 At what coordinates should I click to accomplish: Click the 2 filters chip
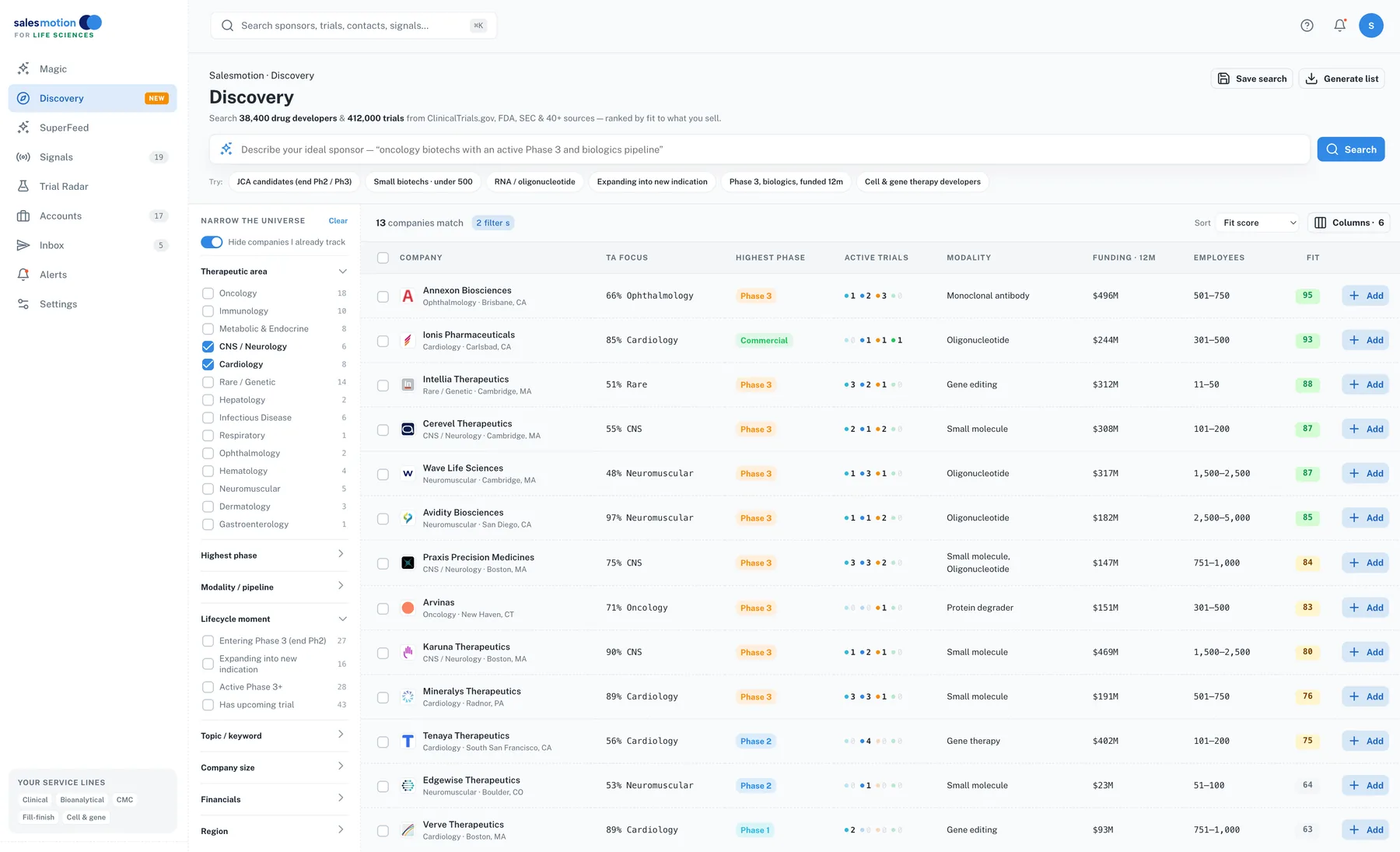(x=493, y=223)
